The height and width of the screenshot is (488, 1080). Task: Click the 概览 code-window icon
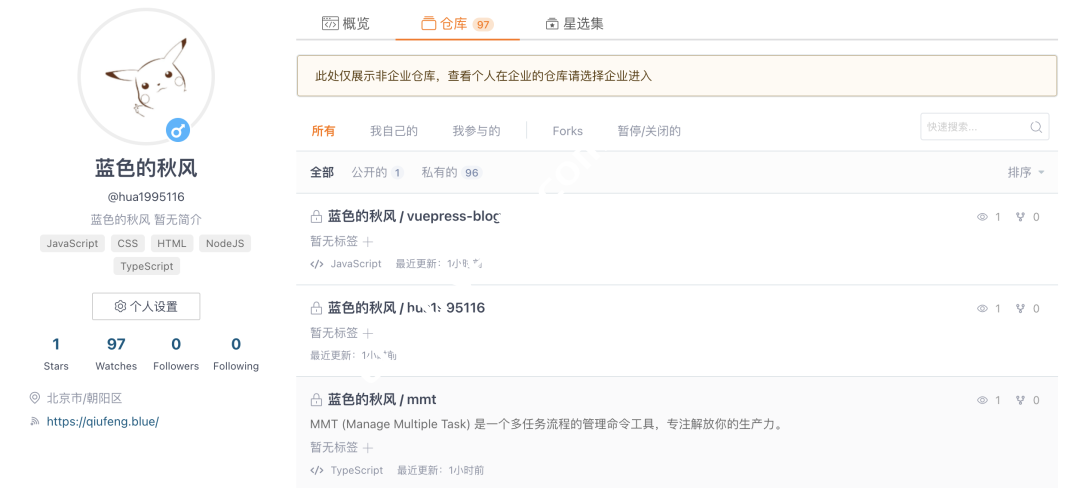[x=330, y=23]
